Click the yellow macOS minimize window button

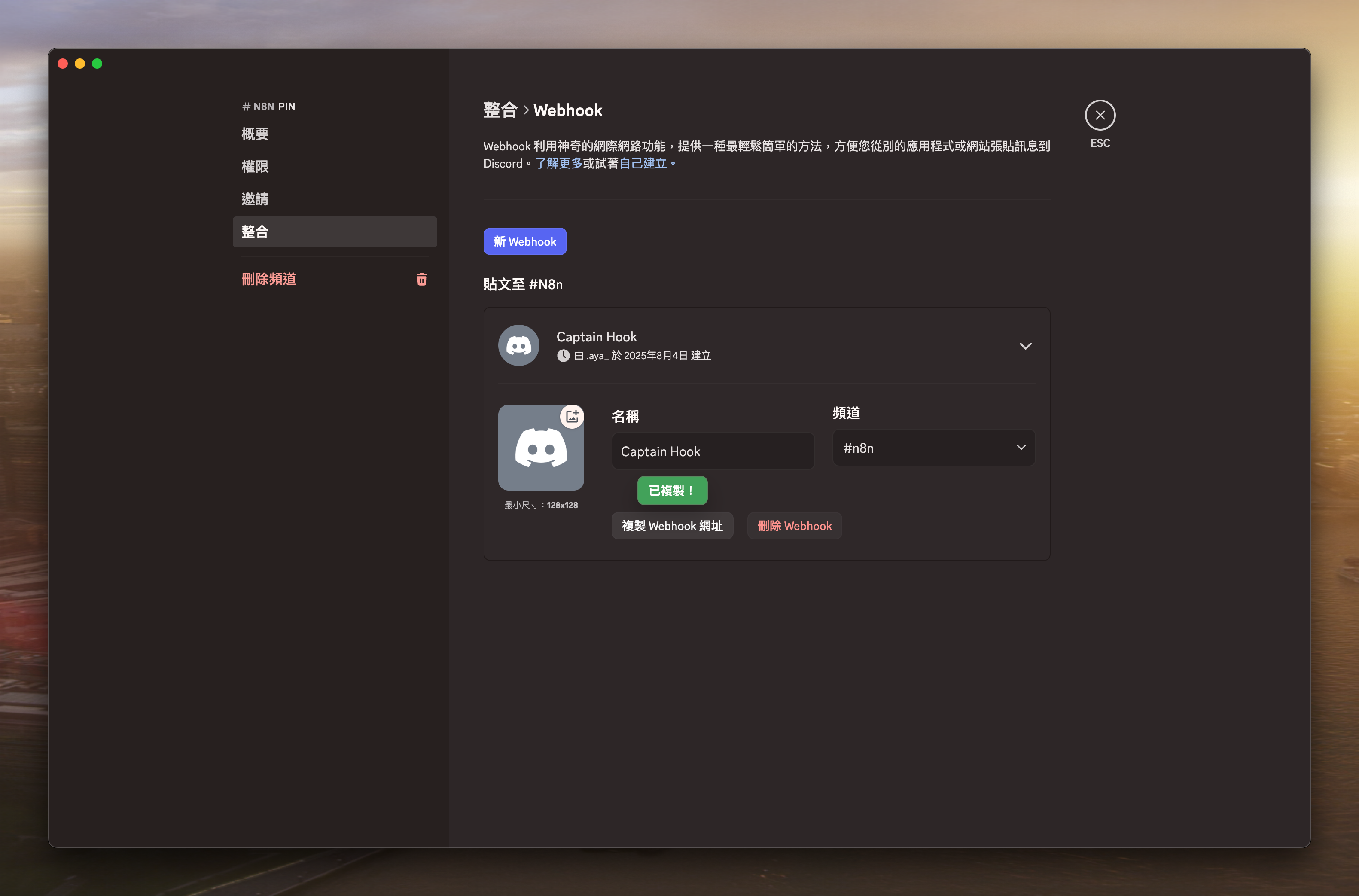80,64
